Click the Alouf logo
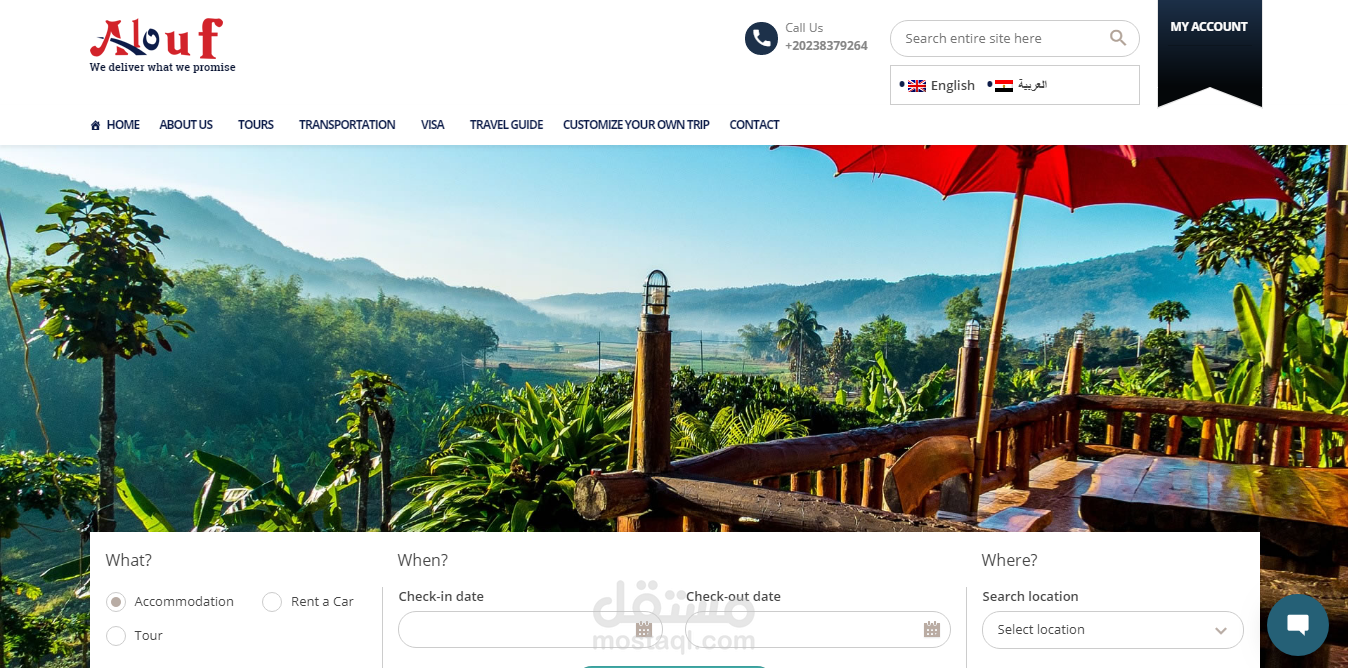Image resolution: width=1348 pixels, height=668 pixels. pyautogui.click(x=162, y=46)
